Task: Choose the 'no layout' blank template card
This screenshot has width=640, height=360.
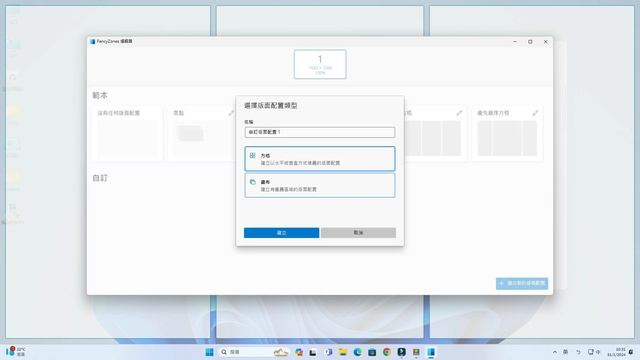Action: click(127, 134)
